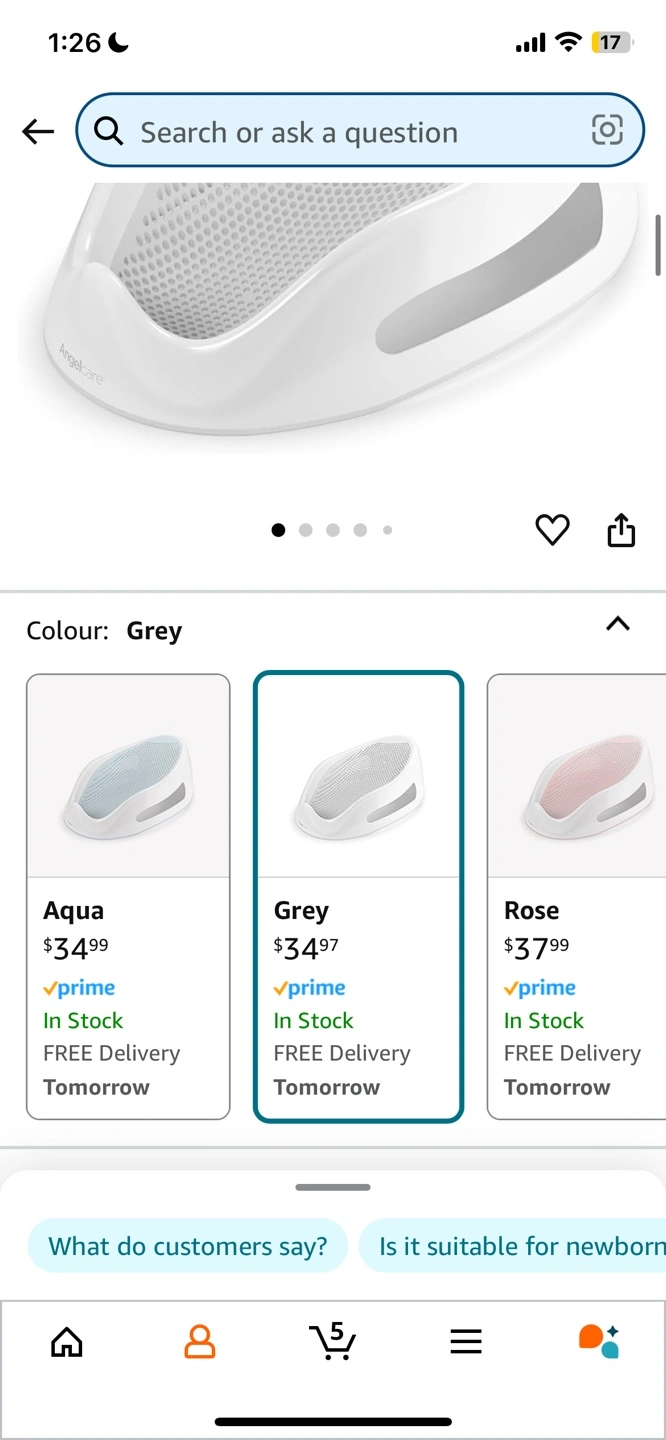The width and height of the screenshot is (666, 1440).
Task: Tap the heart wishlist icon
Action: coord(552,530)
